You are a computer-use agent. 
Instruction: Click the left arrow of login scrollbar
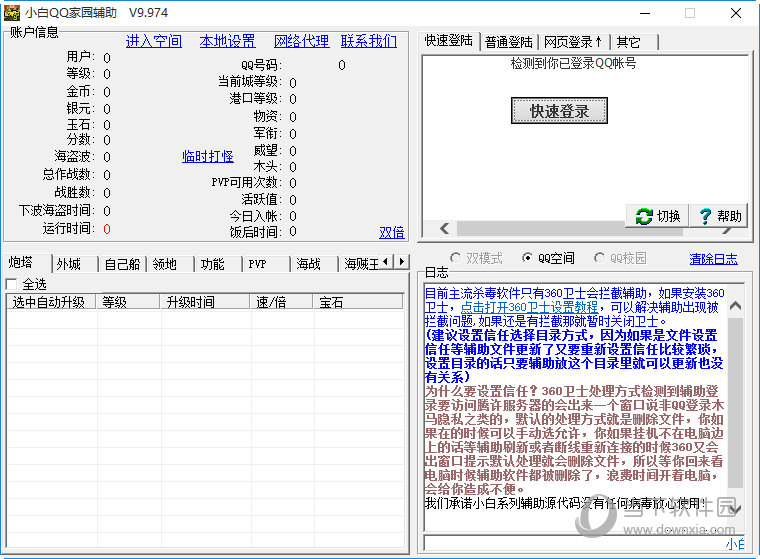[x=444, y=228]
